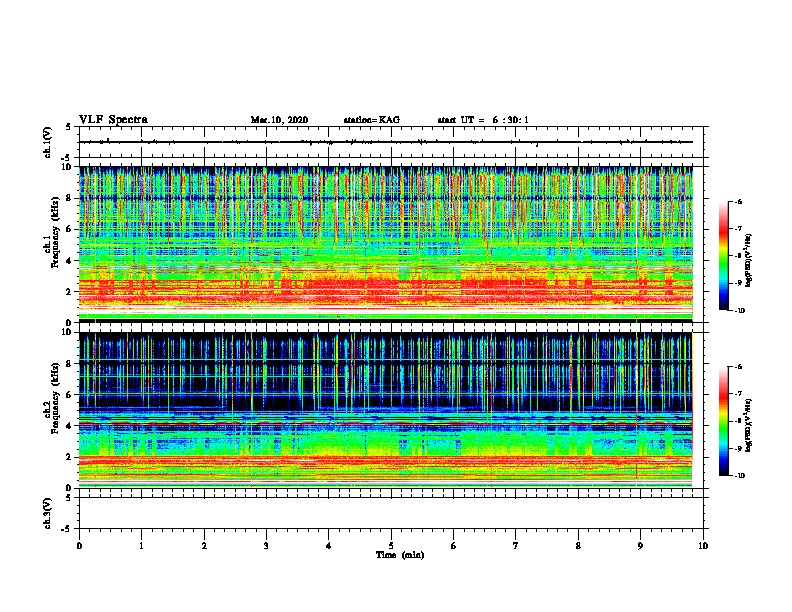
Task: Select the date text "Mar.10, 2020"
Action: pos(279,120)
